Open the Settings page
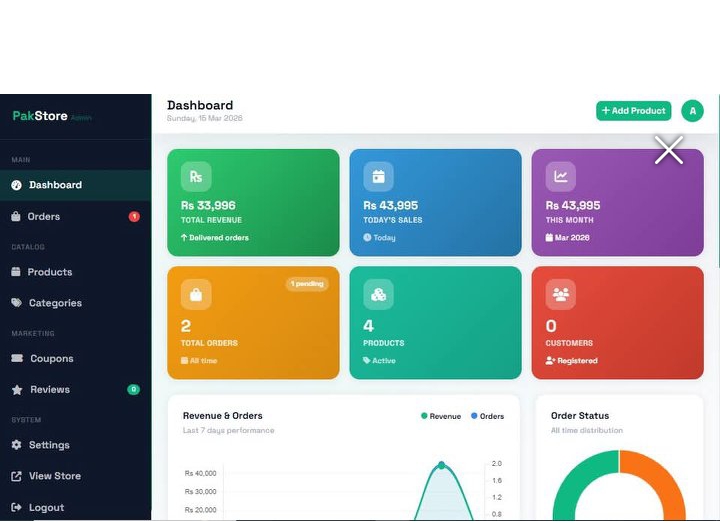The width and height of the screenshot is (720, 523). click(x=75, y=444)
